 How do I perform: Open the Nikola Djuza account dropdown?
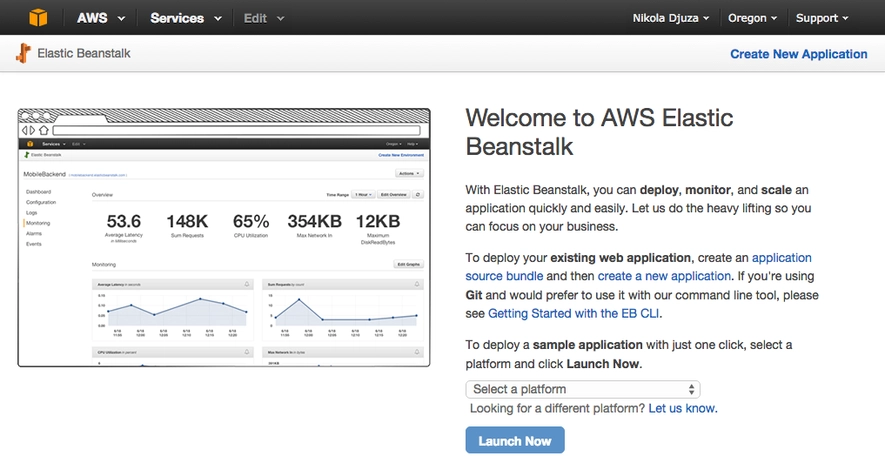pos(671,18)
